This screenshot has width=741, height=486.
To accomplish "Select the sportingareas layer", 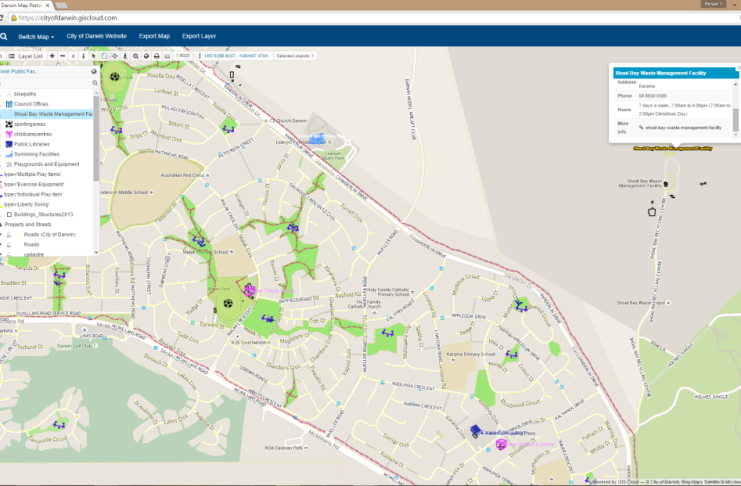I will click(x=30, y=124).
